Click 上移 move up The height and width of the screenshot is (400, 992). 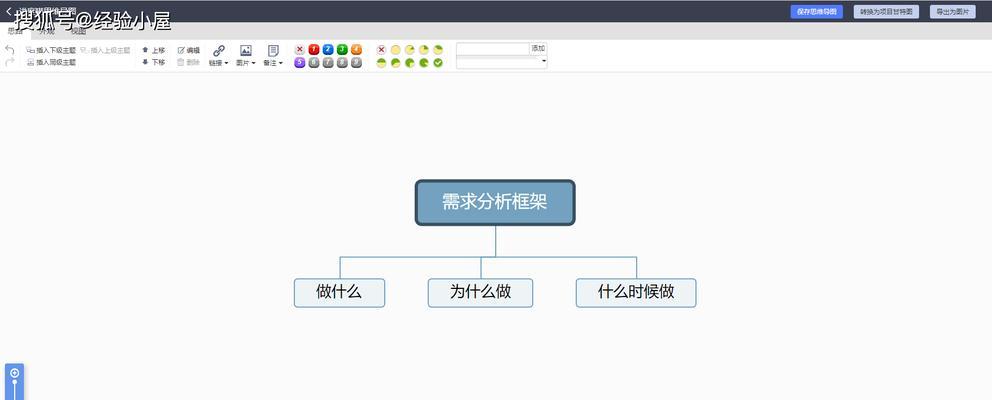point(154,50)
